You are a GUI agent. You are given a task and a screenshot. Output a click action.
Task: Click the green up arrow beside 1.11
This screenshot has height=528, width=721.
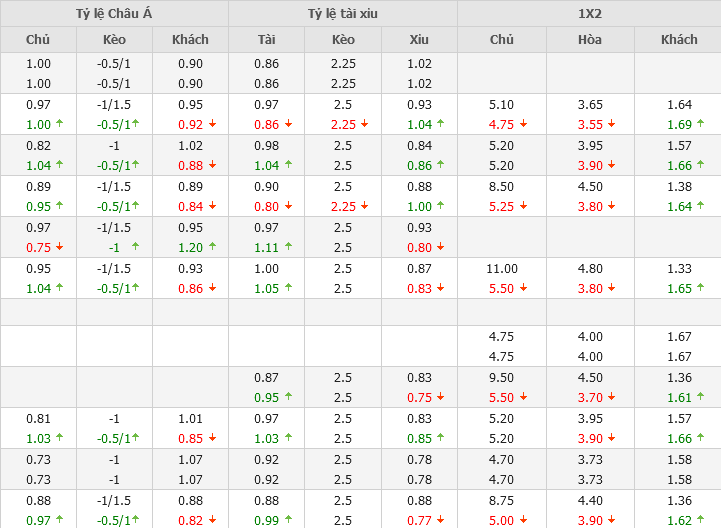point(287,247)
